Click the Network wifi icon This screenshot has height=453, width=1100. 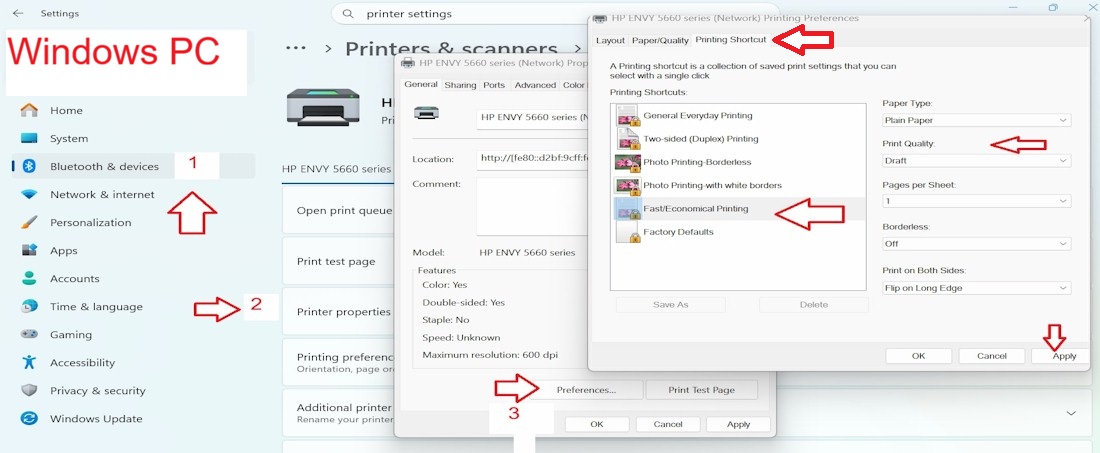click(29, 194)
